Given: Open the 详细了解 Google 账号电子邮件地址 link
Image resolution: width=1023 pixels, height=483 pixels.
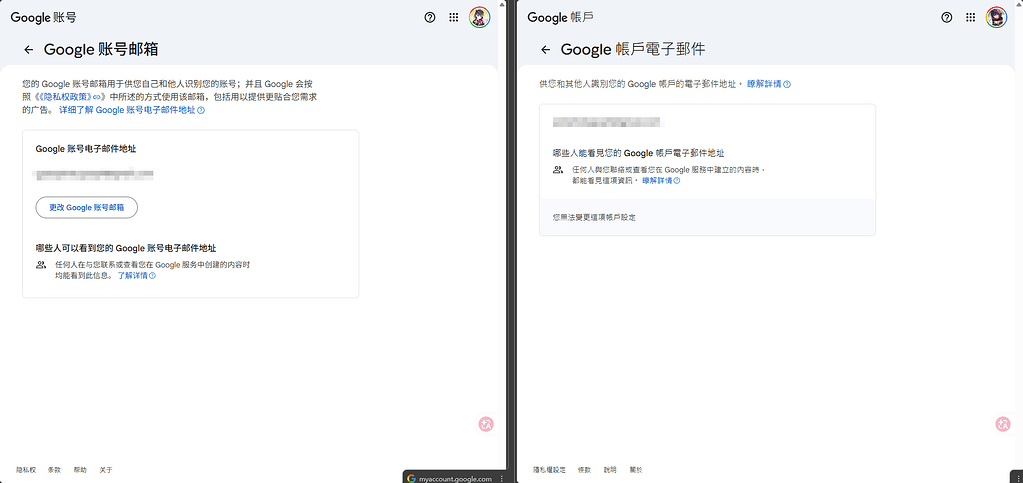Looking at the screenshot, I should [132, 110].
